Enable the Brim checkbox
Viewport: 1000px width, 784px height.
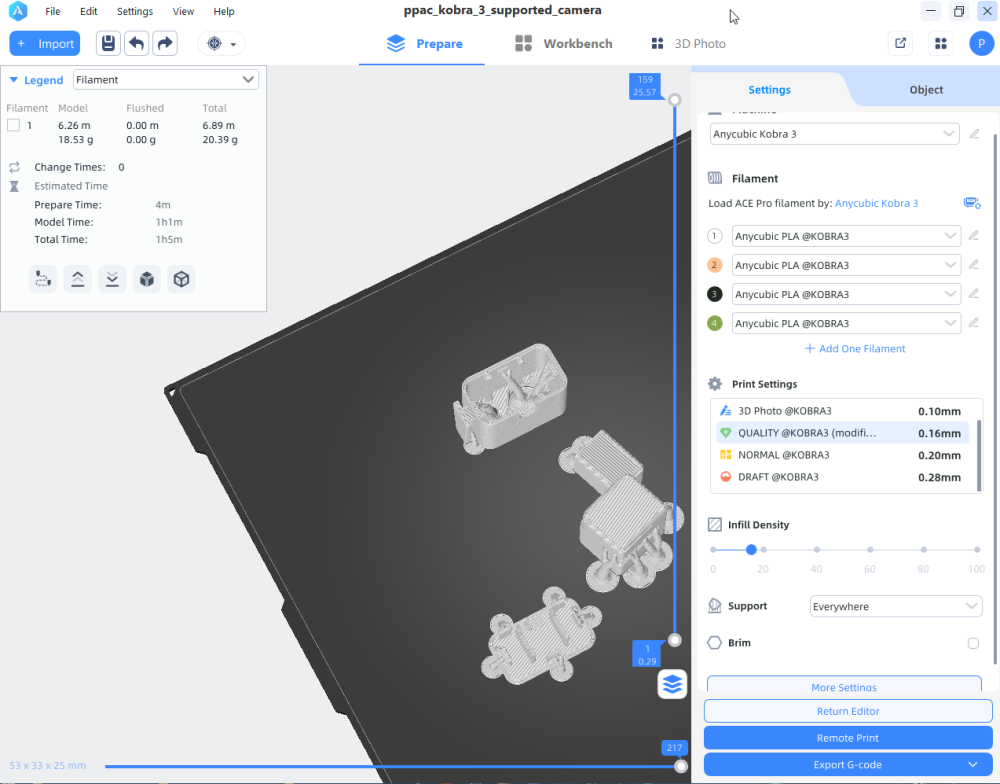[x=973, y=643]
